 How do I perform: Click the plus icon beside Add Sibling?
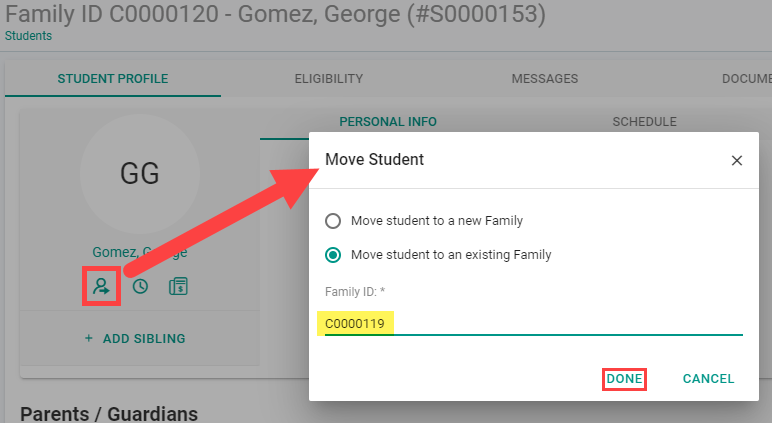pyautogui.click(x=89, y=338)
